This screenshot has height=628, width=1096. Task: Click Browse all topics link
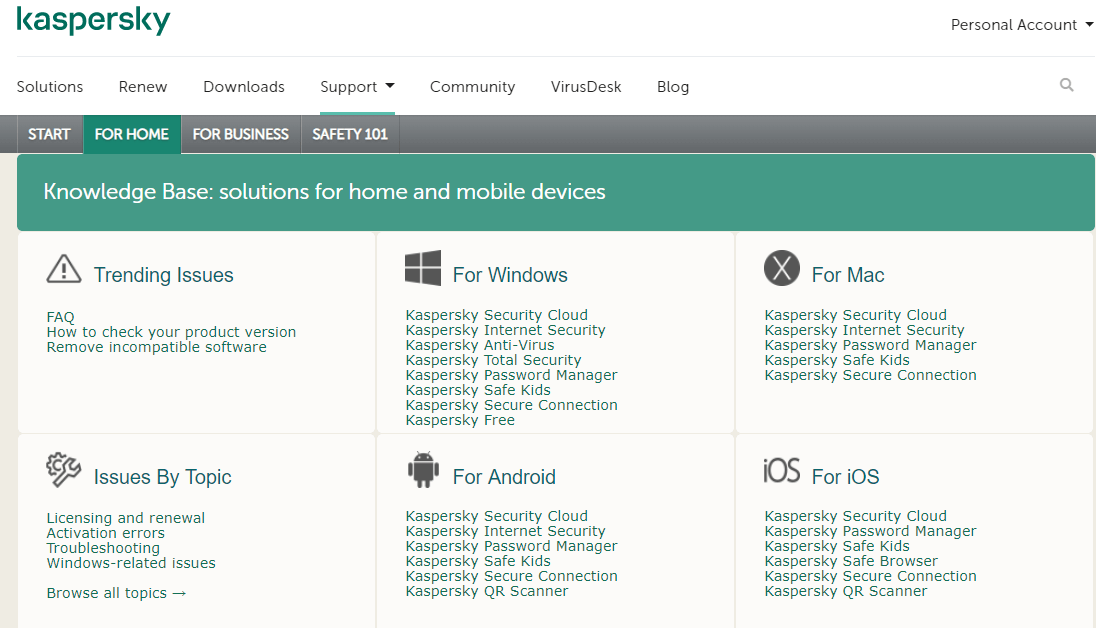[117, 593]
